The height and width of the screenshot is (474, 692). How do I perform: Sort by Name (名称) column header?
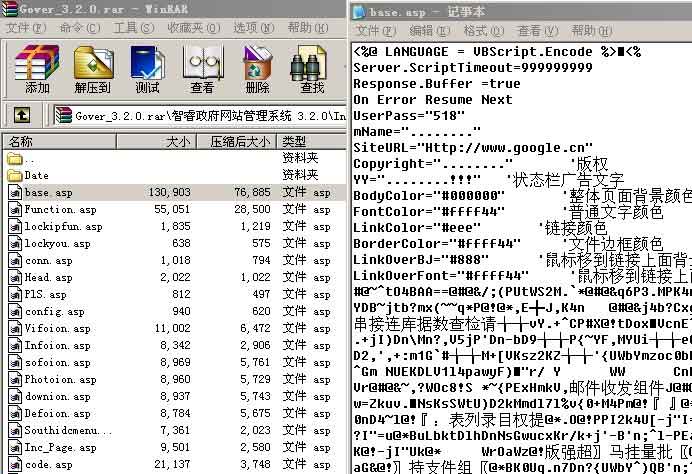tap(60, 142)
